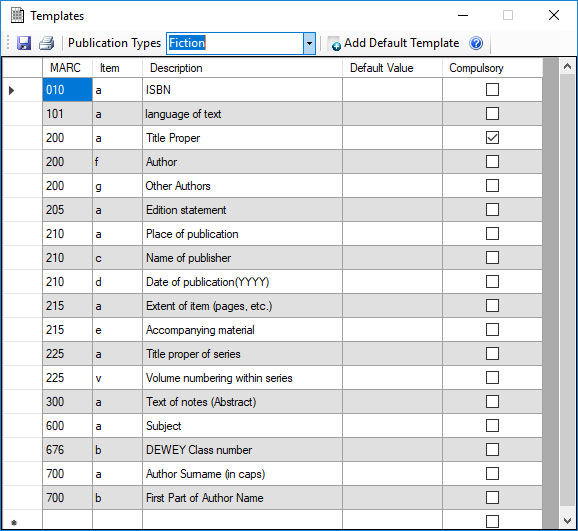Select the Fiction publication type field
Image resolution: width=578 pixels, height=531 pixels.
coord(235,44)
